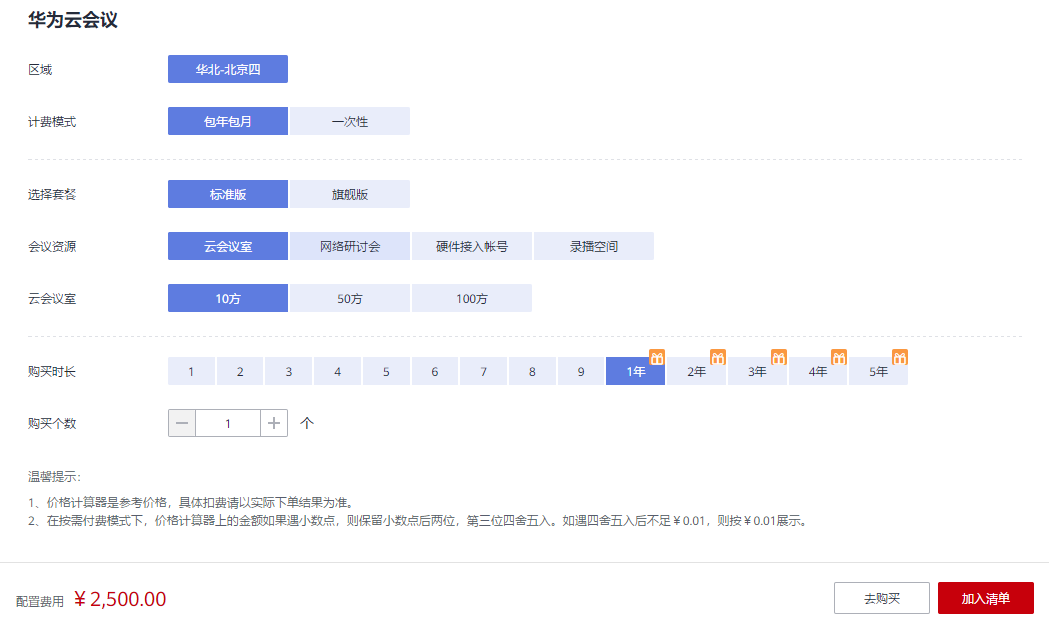The height and width of the screenshot is (630, 1049).
Task: Click the purchase quantity input field
Action: click(x=228, y=423)
